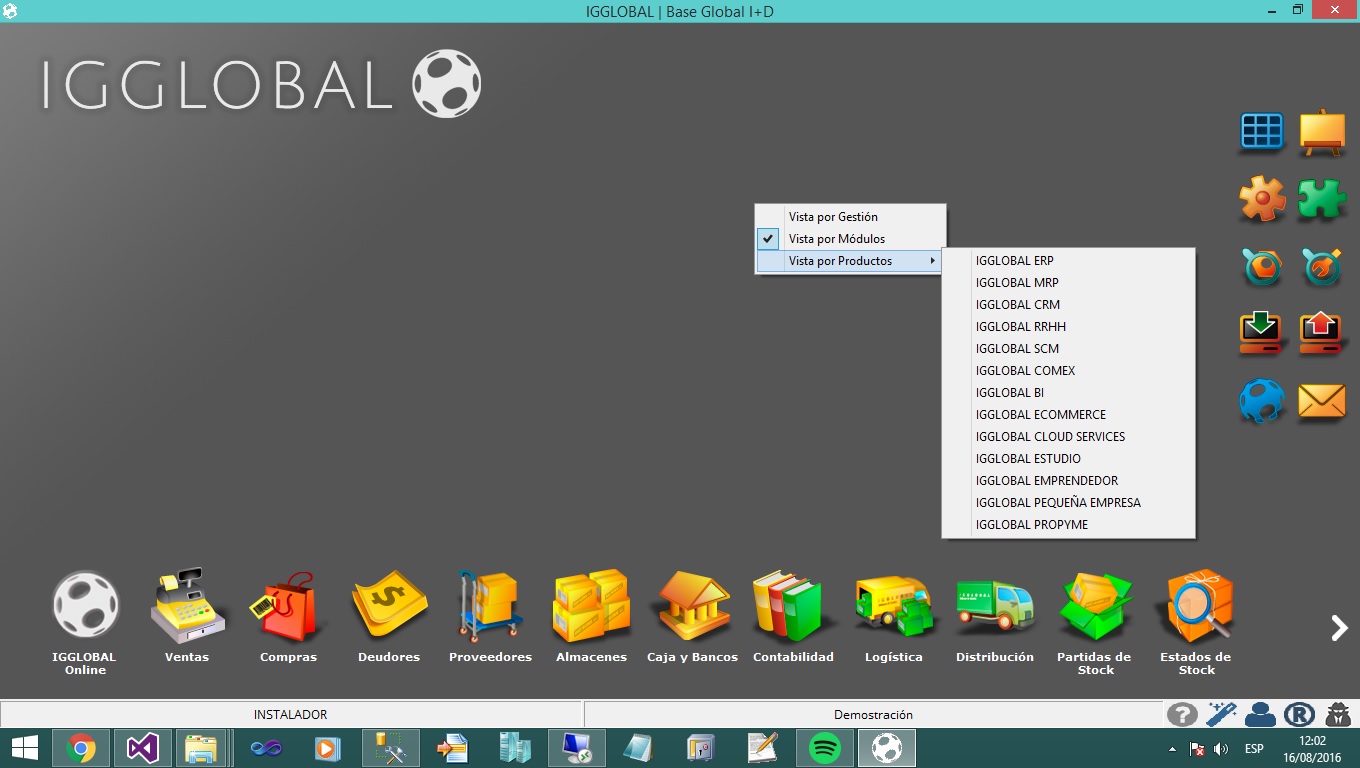Choose IGGLOBAL MRP
Screen dimensions: 1360x768
[x=1068, y=283]
